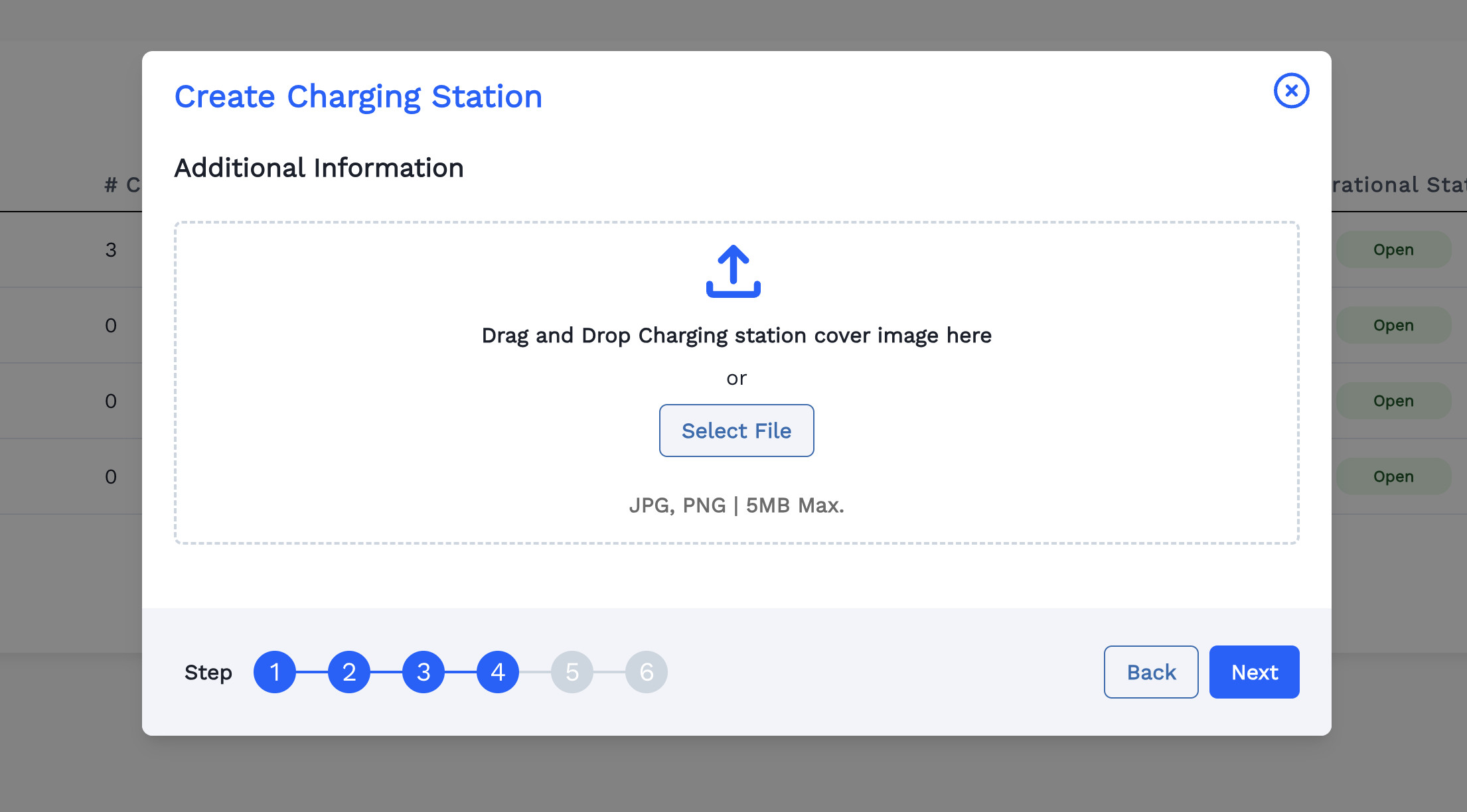Jump to step 1 circle
Viewport: 1467px width, 812px height.
275,672
